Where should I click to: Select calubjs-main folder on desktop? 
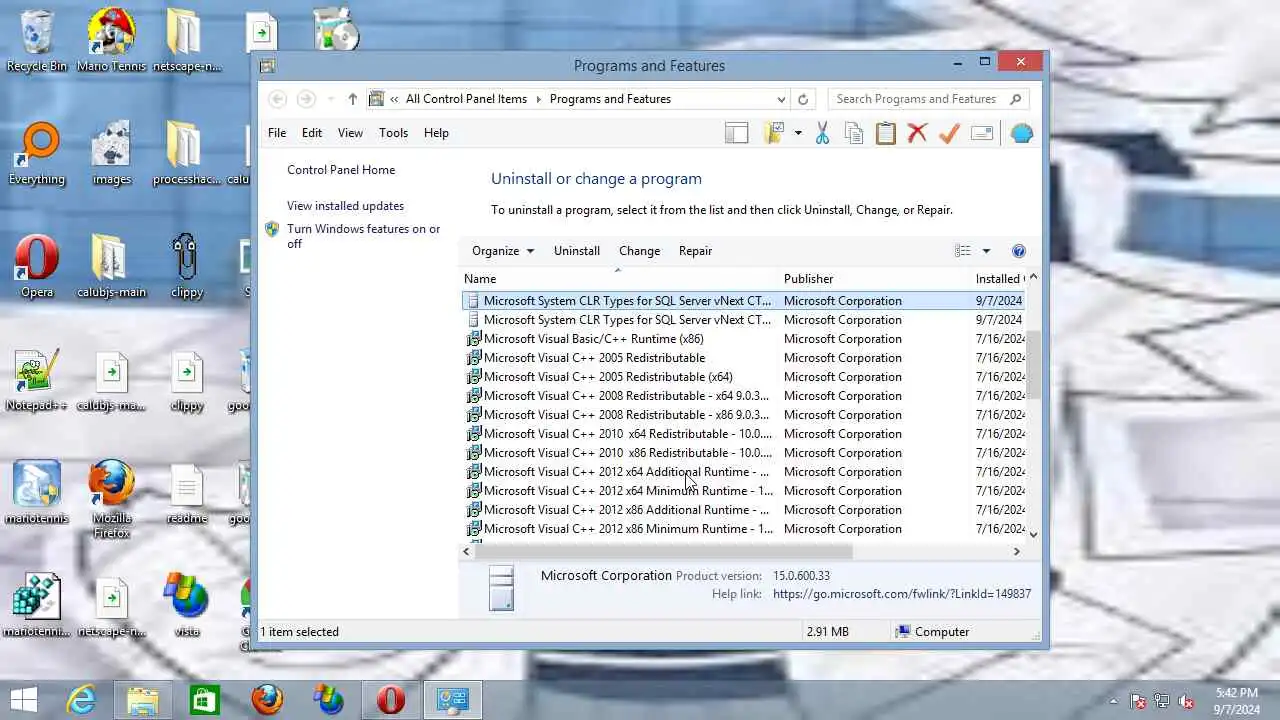click(x=111, y=267)
